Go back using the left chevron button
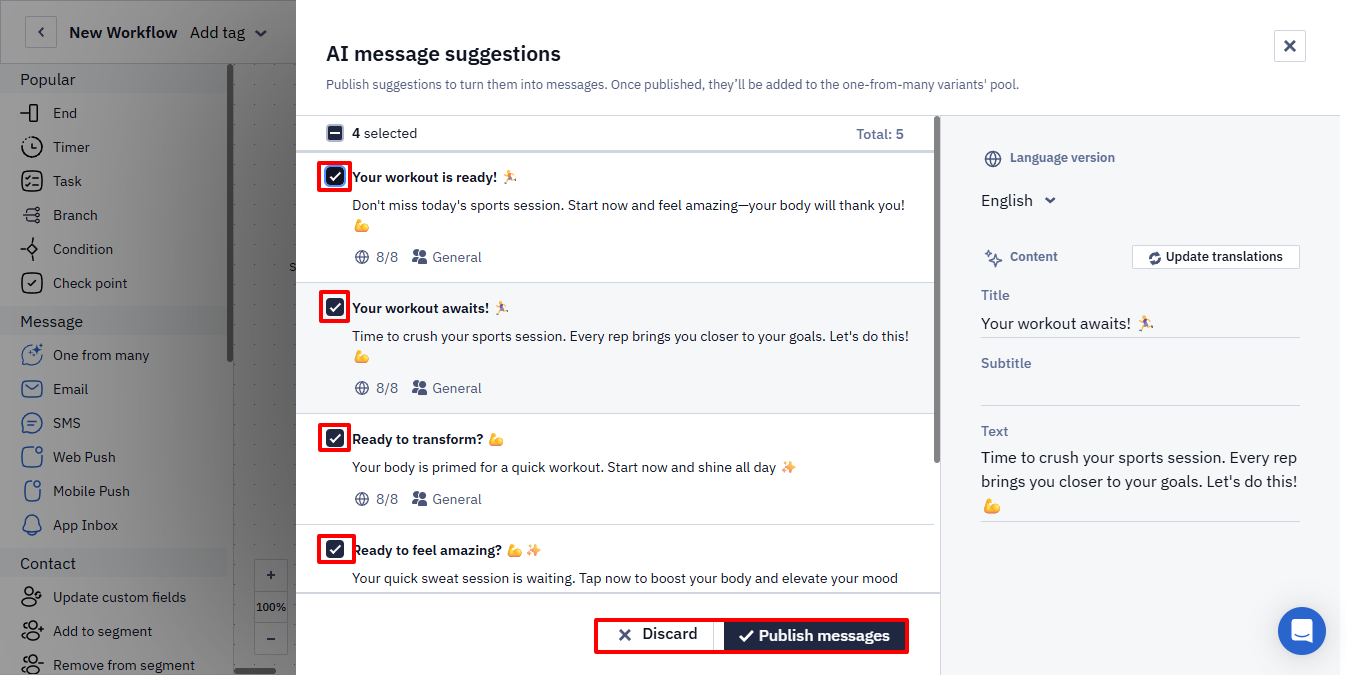 [x=41, y=32]
